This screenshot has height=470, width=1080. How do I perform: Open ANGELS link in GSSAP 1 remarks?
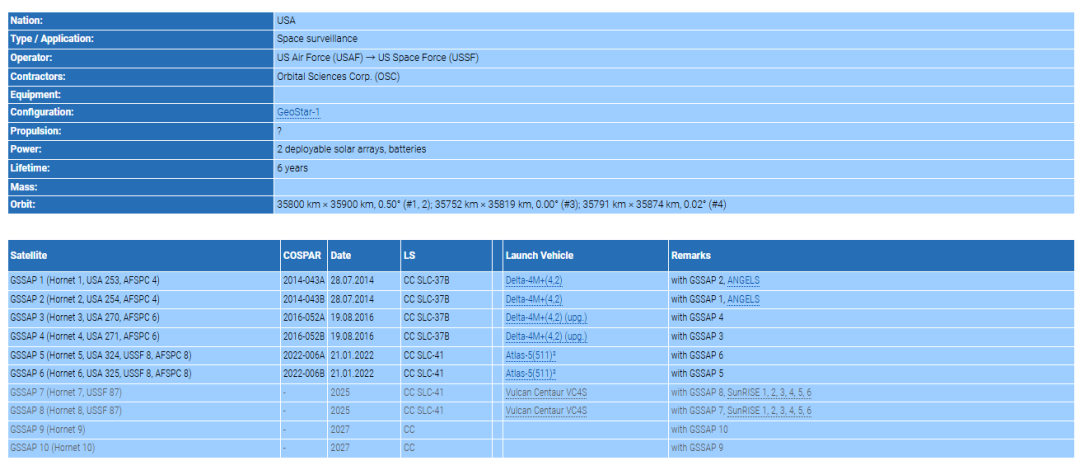point(743,280)
